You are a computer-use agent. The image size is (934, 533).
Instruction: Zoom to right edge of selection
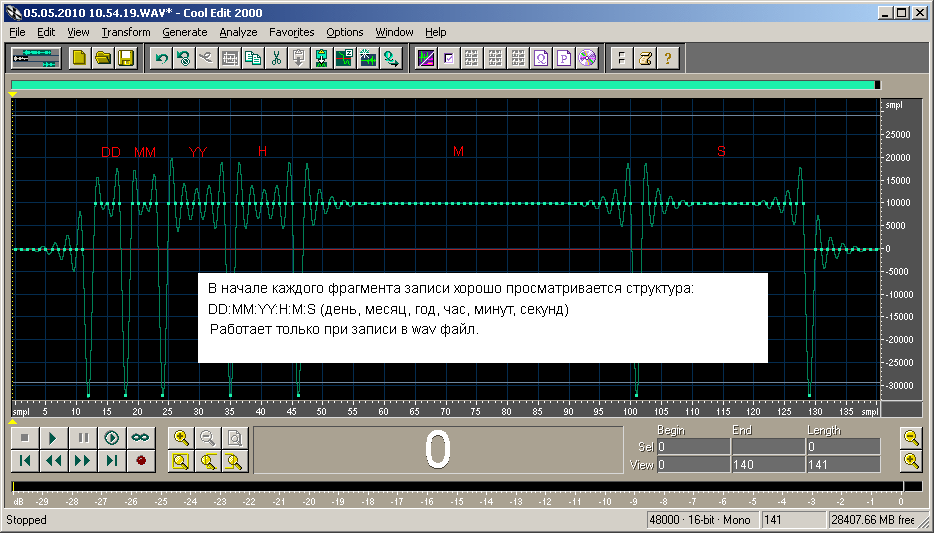coord(235,460)
